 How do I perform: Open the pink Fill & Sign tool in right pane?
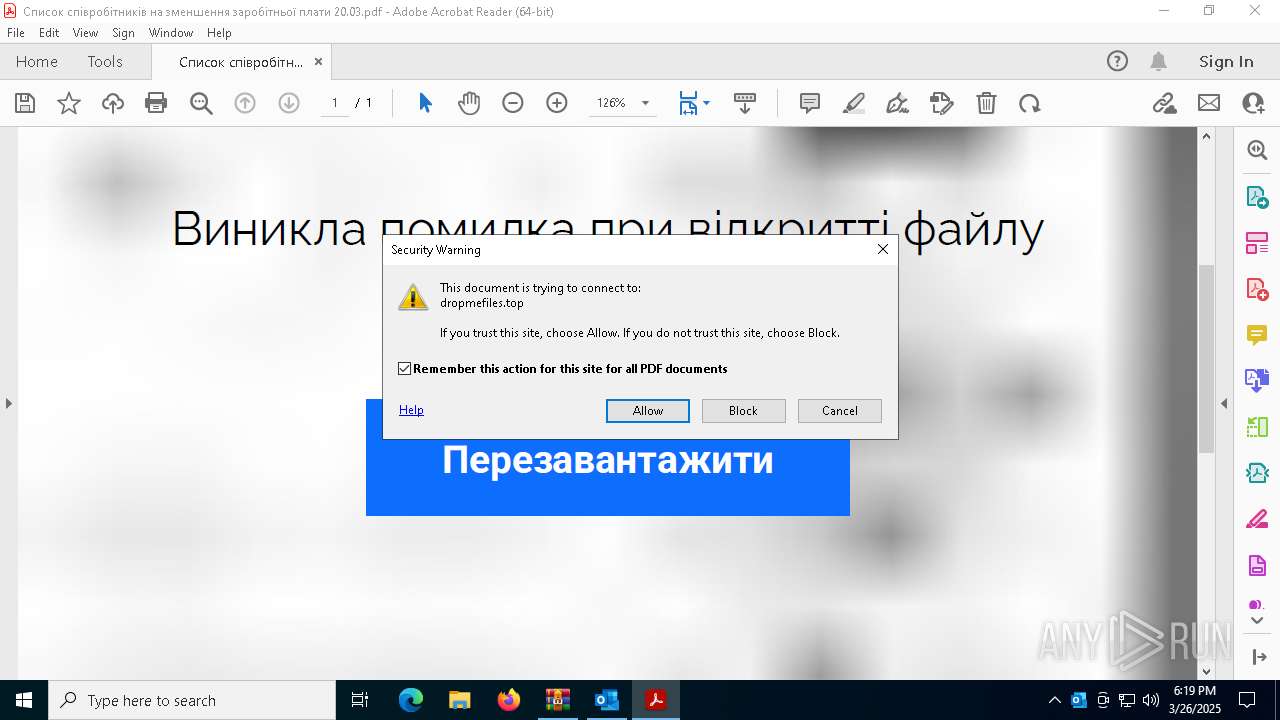coord(1257,520)
